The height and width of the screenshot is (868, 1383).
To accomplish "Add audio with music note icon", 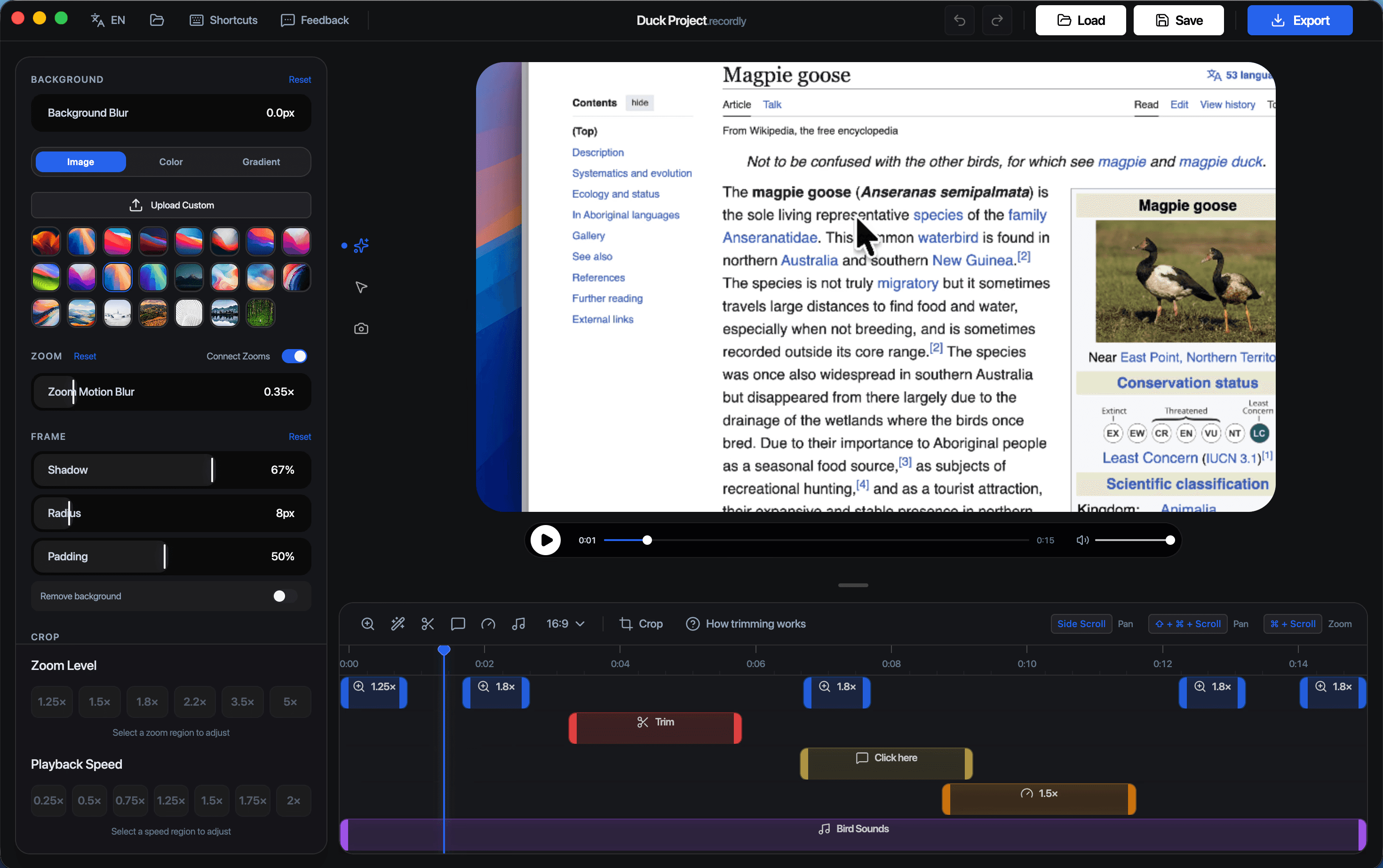I will 518,623.
